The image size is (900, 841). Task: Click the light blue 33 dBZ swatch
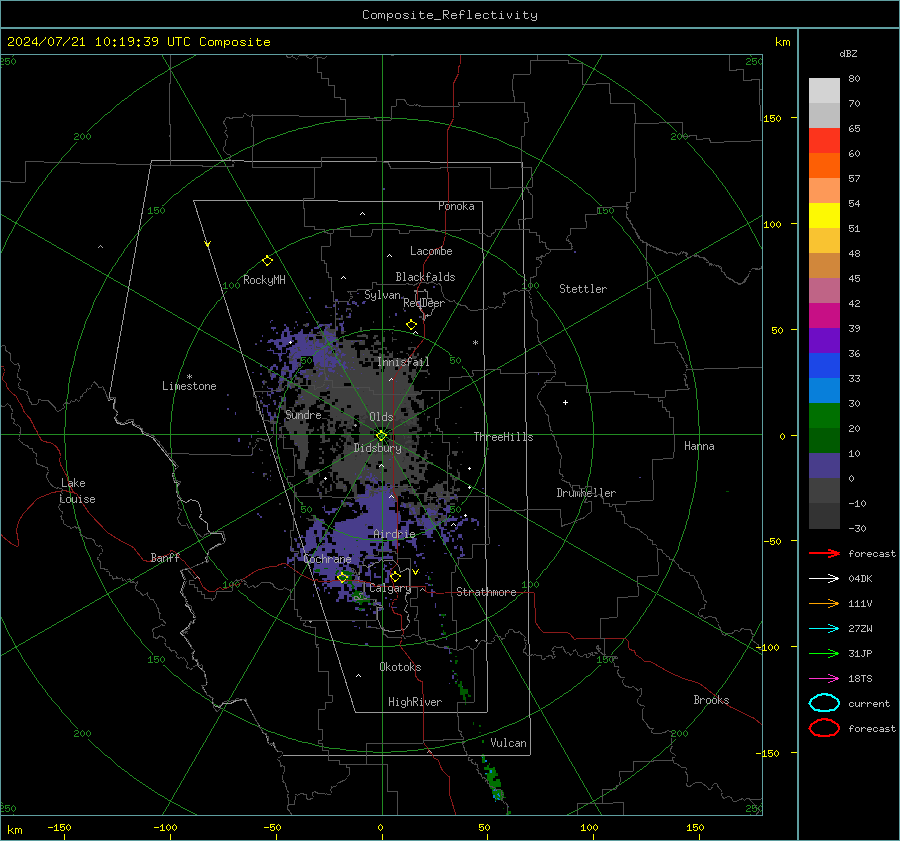click(824, 390)
